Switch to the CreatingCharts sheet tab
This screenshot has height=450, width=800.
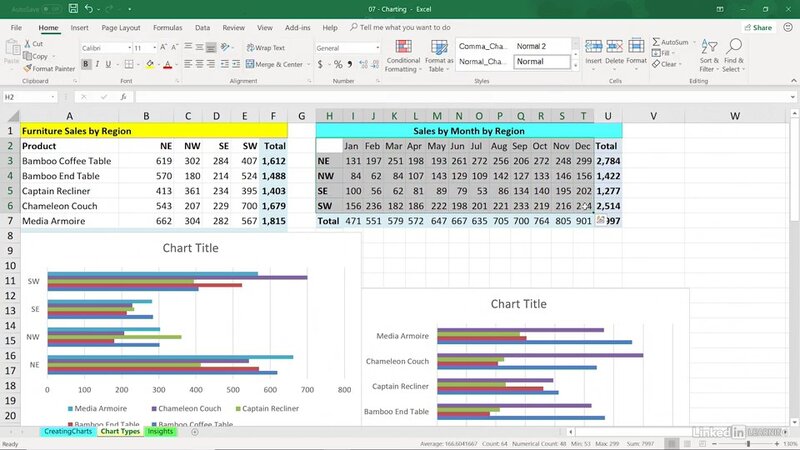point(66,432)
